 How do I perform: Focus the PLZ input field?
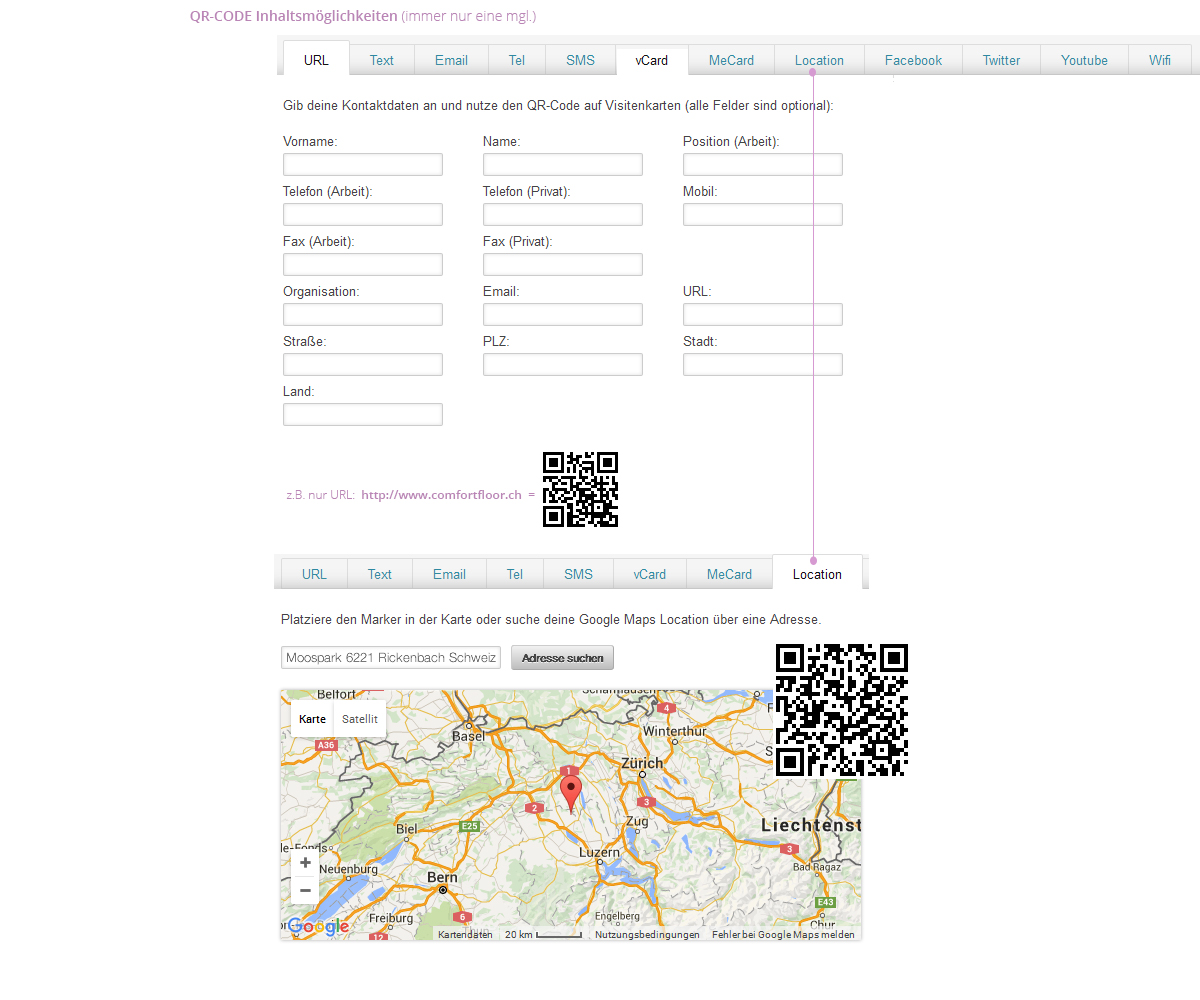click(x=563, y=364)
